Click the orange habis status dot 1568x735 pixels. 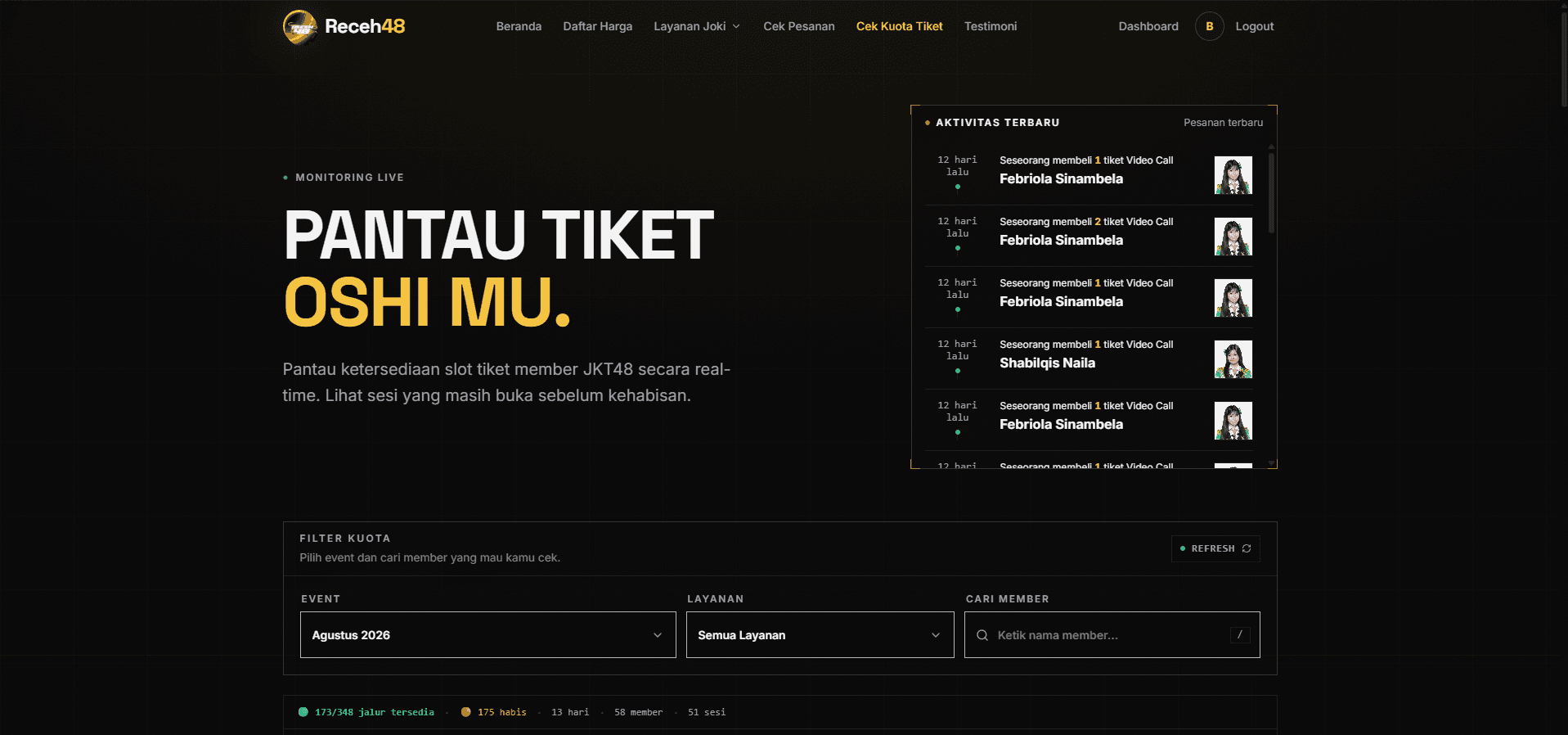pyautogui.click(x=465, y=712)
